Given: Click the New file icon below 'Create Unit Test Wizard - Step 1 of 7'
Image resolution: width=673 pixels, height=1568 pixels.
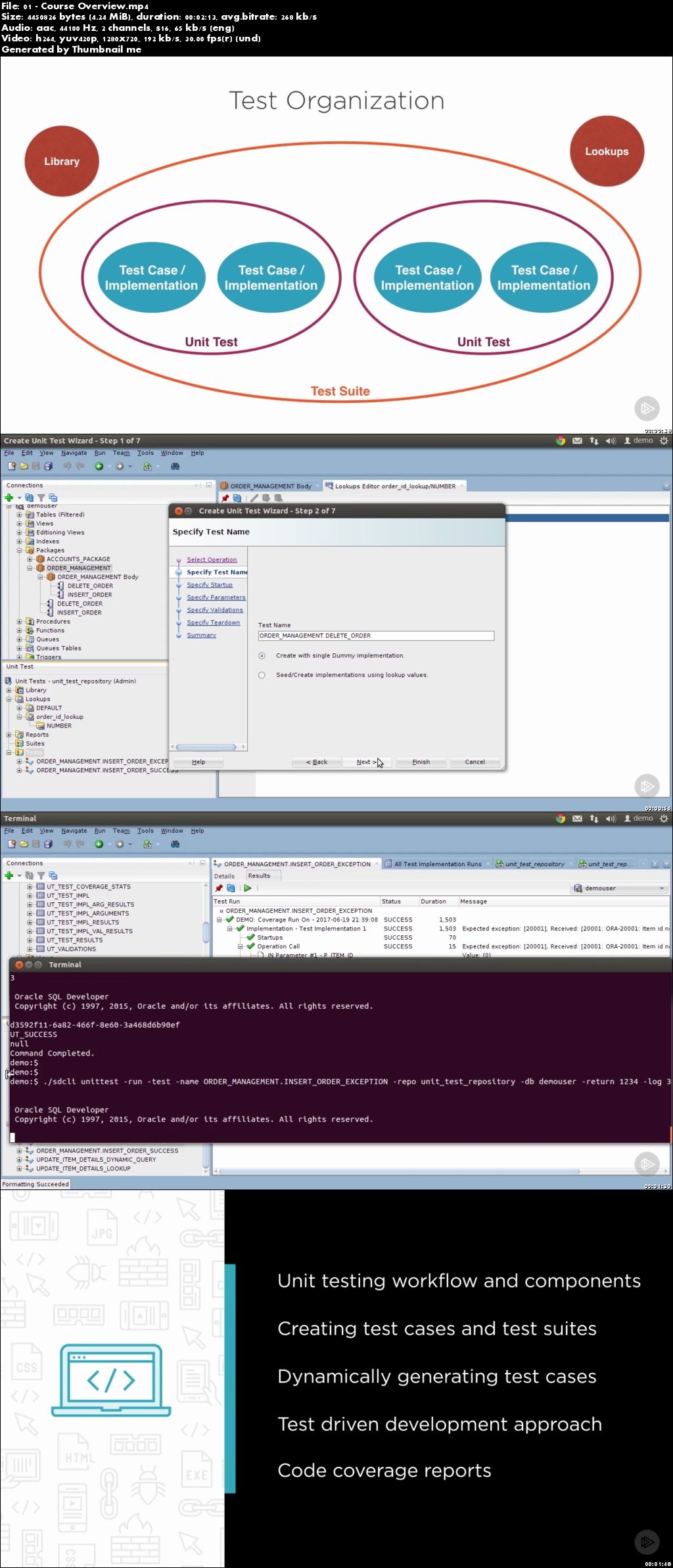Looking at the screenshot, I should tap(11, 467).
